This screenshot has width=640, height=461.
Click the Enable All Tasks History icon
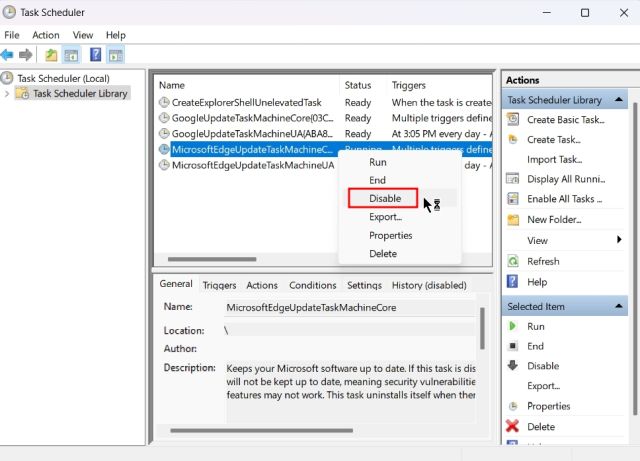[513, 199]
